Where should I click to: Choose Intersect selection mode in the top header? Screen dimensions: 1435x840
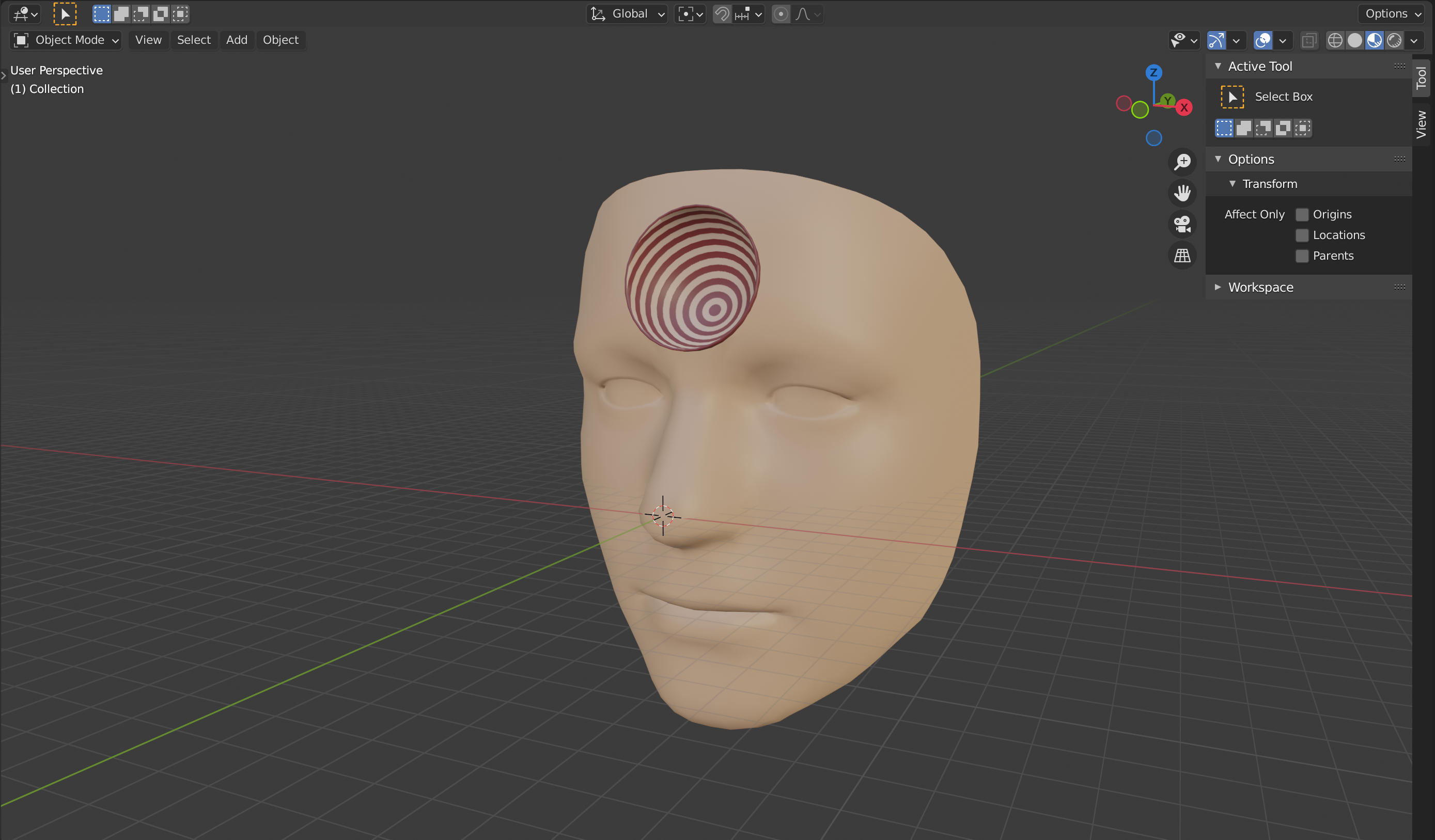click(180, 13)
